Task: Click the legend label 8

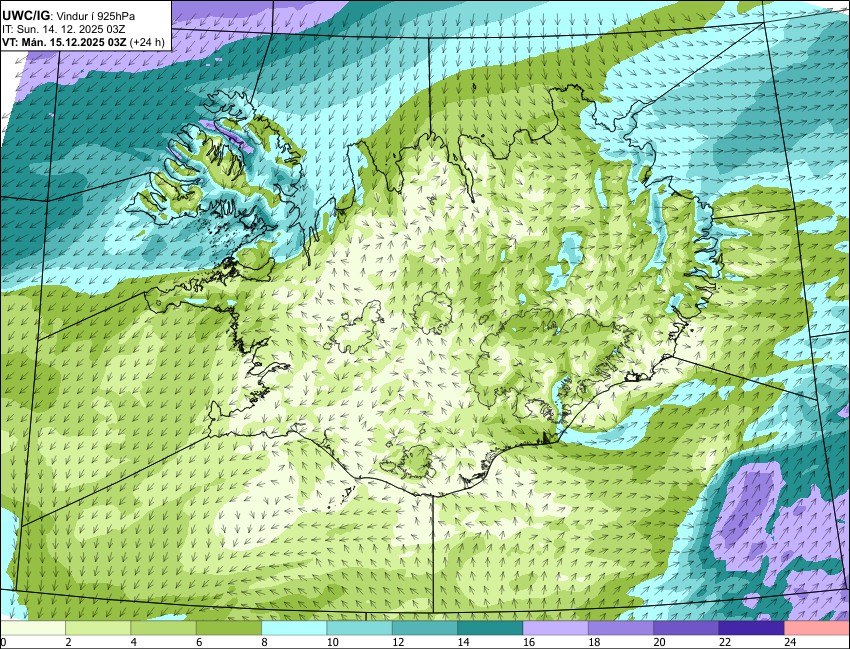Action: tap(265, 642)
